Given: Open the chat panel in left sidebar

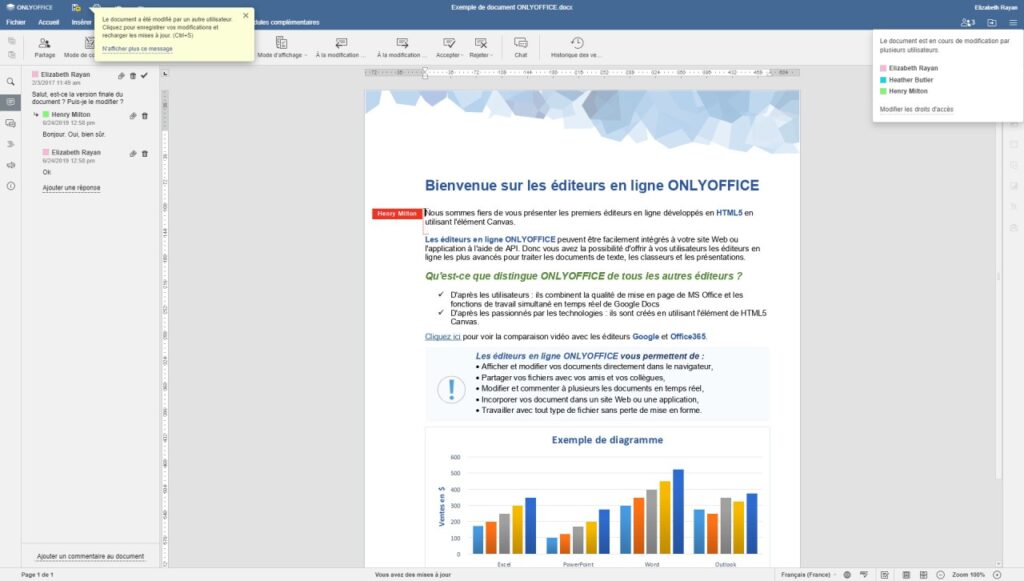Looking at the screenshot, I should [10, 123].
